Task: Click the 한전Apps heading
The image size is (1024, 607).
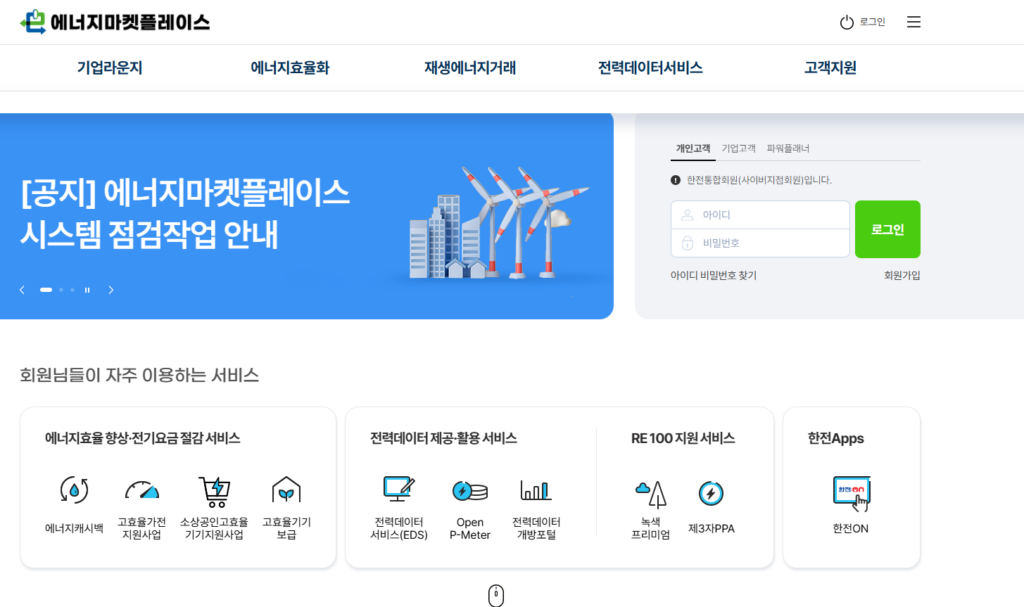Action: pos(835,438)
